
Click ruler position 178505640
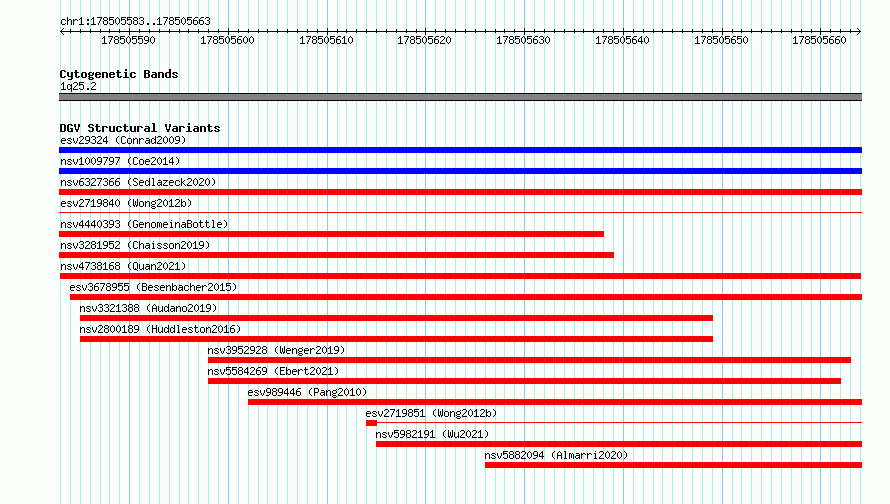click(622, 40)
